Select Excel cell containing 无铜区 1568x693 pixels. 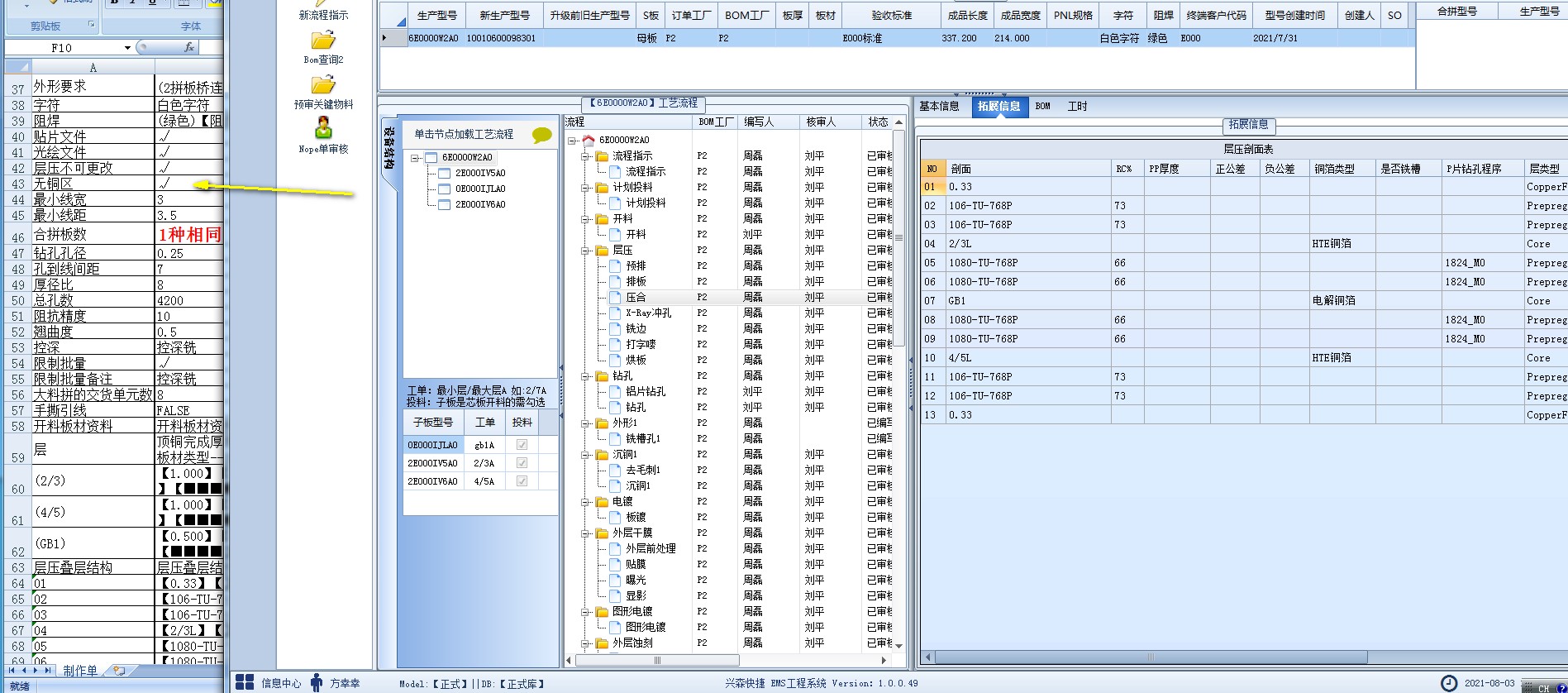[x=93, y=184]
